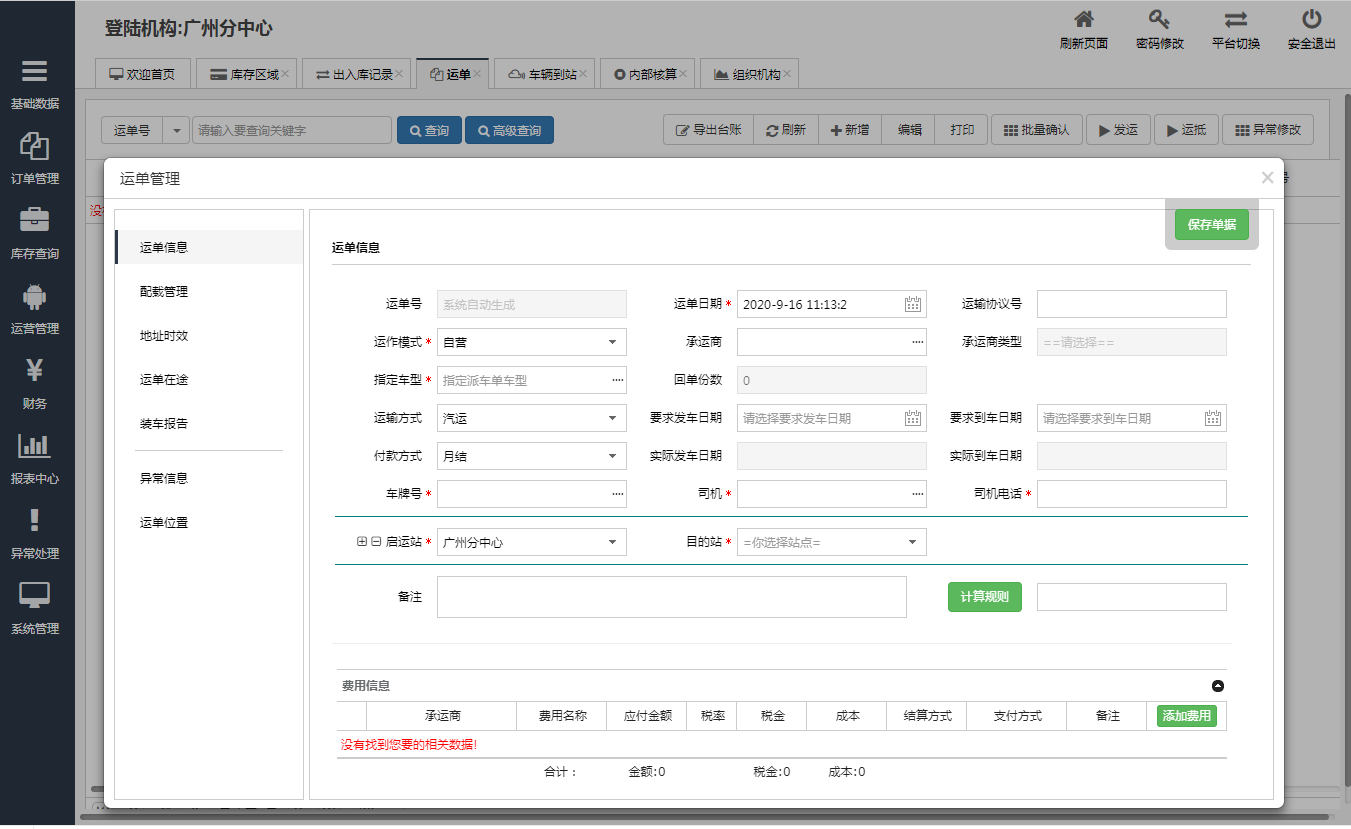Click ellipsis lookup for 司机 field
The width and height of the screenshot is (1351, 829).
pos(917,494)
